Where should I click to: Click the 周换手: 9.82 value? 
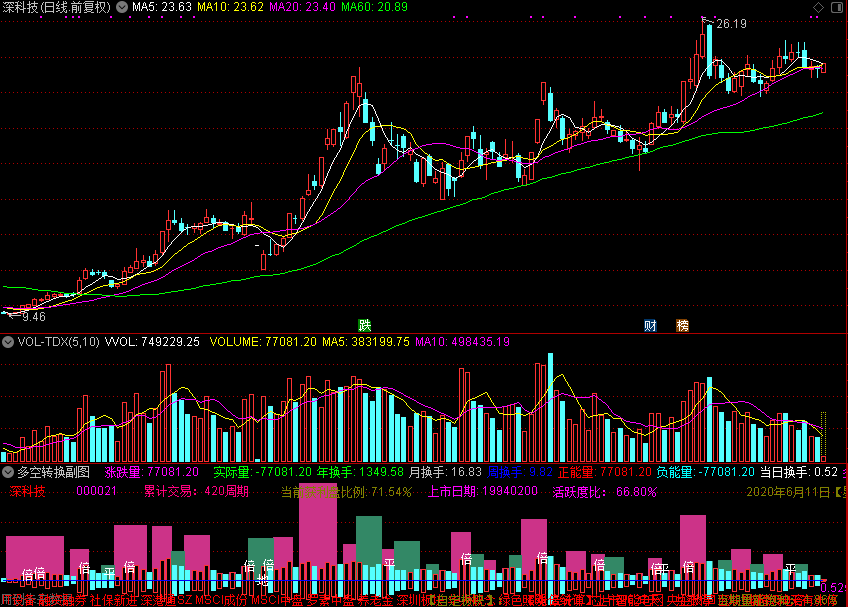pyautogui.click(x=520, y=472)
